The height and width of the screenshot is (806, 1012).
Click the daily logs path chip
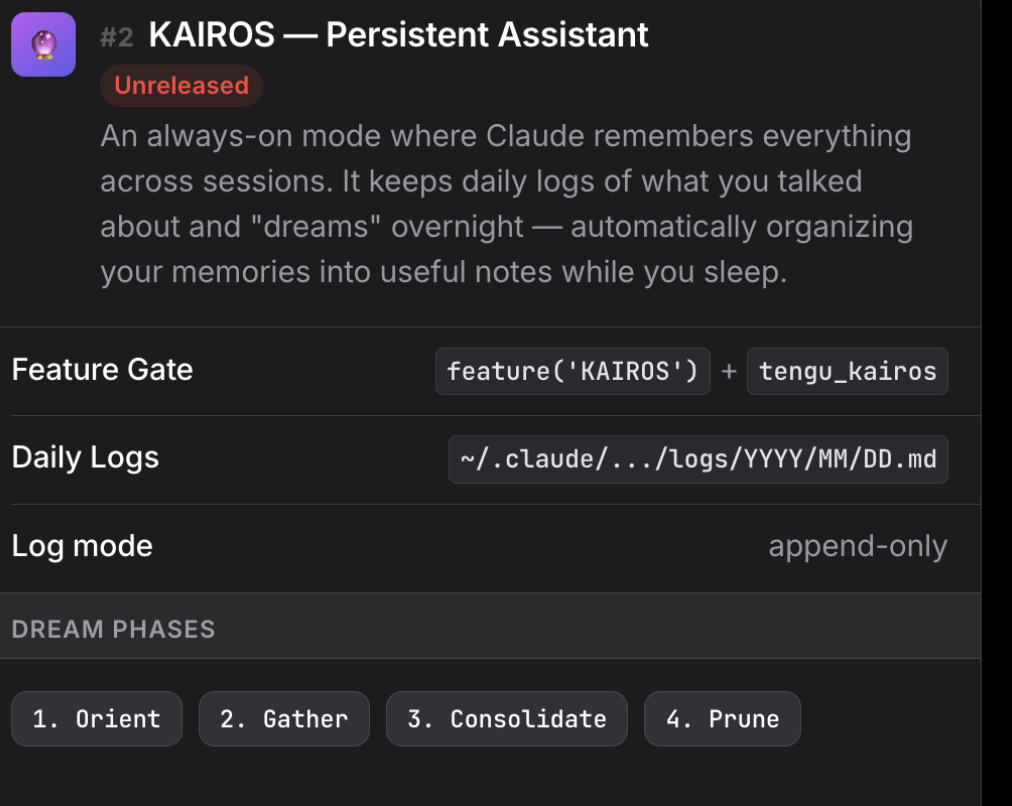(698, 460)
